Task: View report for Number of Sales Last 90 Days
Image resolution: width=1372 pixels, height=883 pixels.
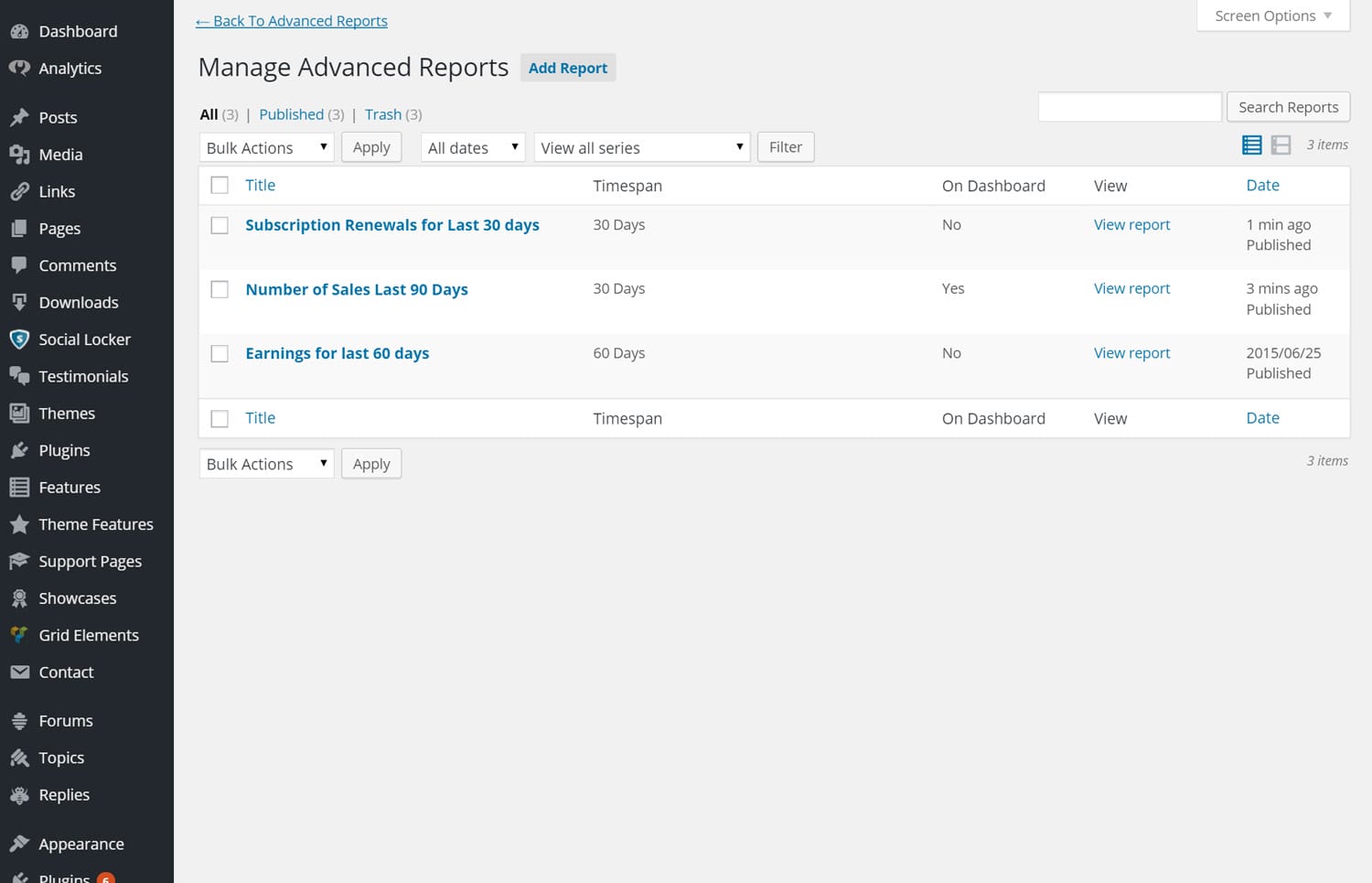Action: [1131, 288]
